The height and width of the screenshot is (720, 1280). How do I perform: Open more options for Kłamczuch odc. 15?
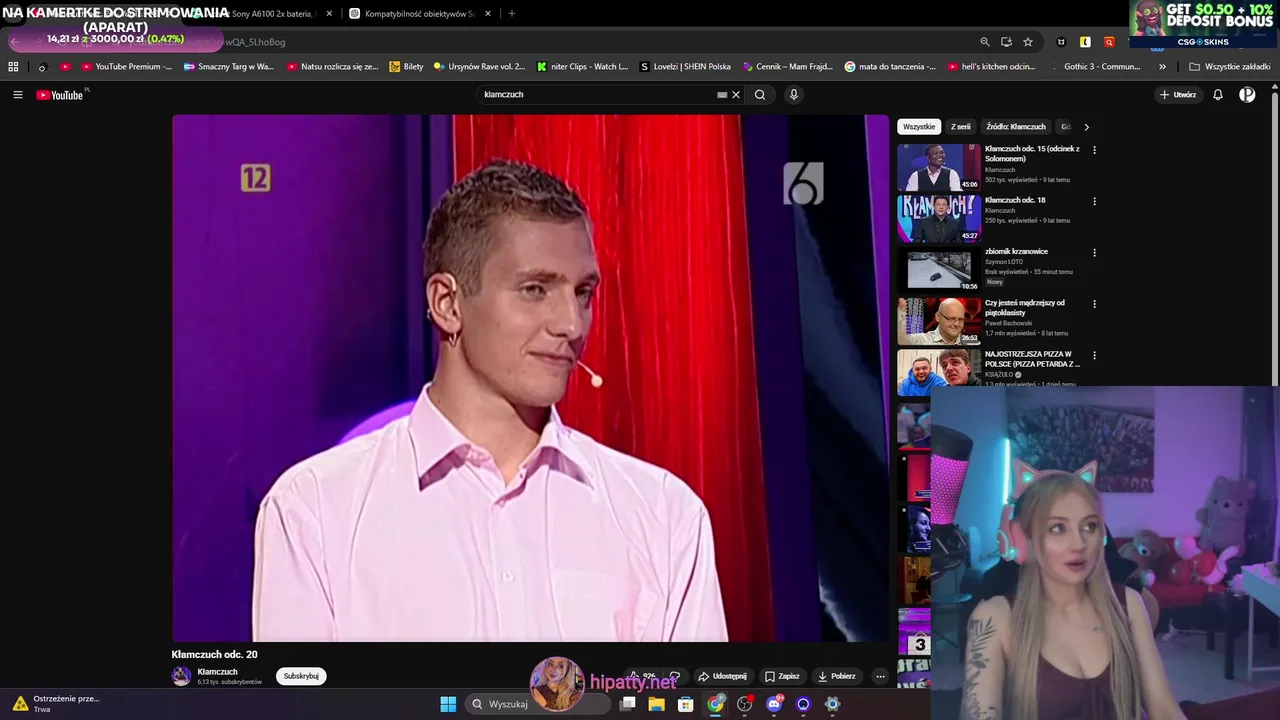[x=1094, y=150]
